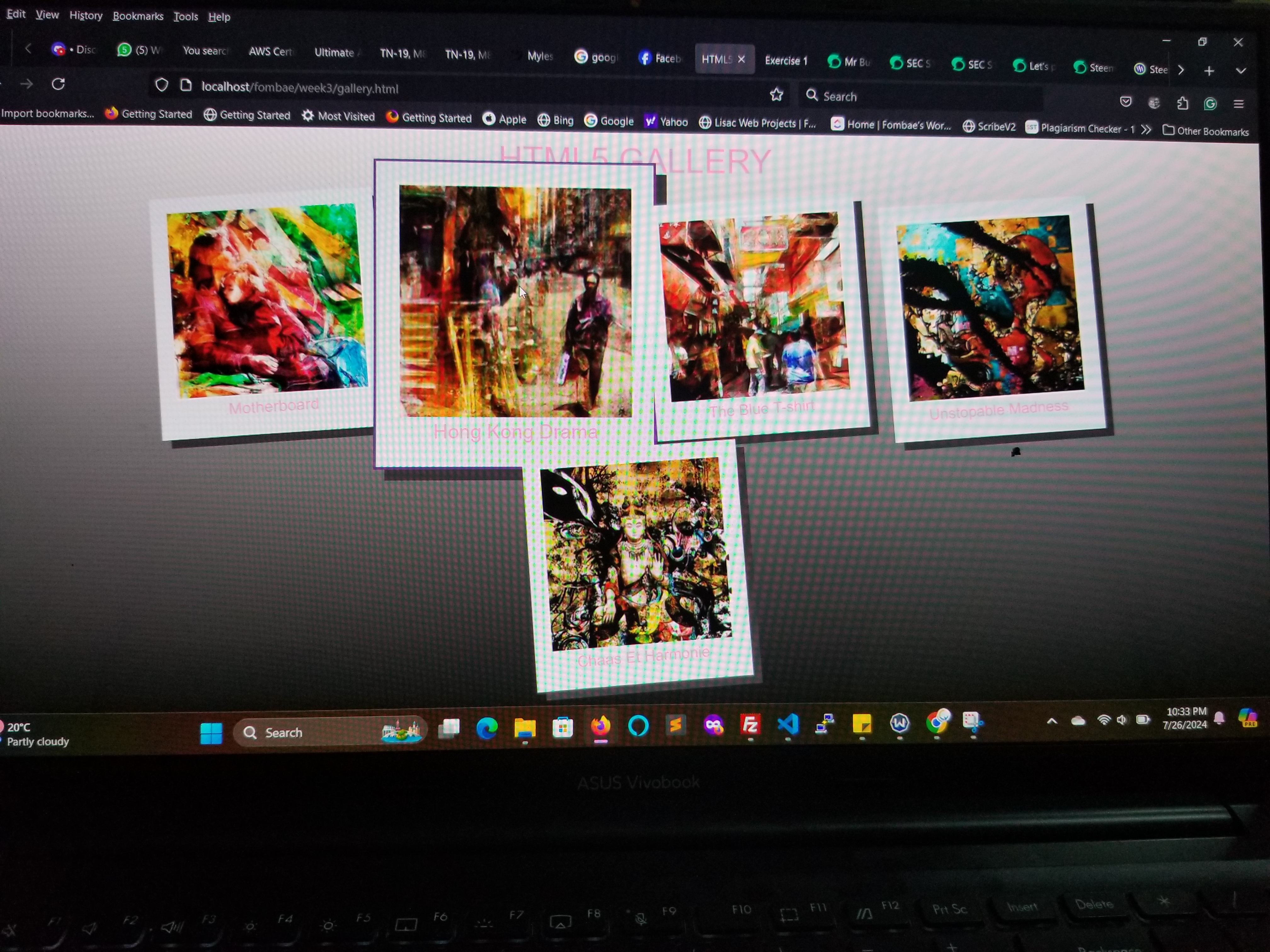
Task: Open the Other Bookmarks folder
Action: 1206,131
